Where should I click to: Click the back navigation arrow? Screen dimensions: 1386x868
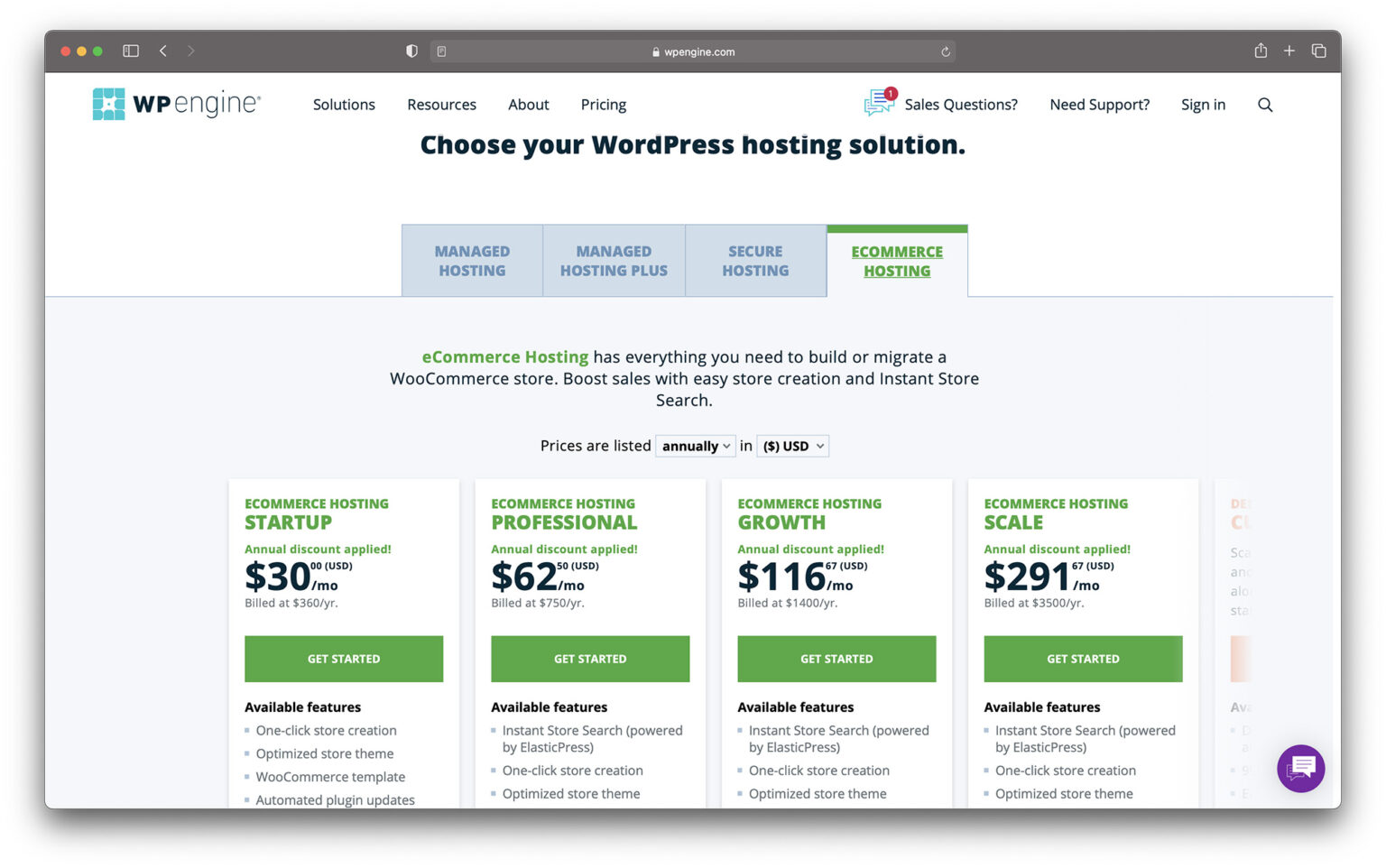click(x=163, y=51)
